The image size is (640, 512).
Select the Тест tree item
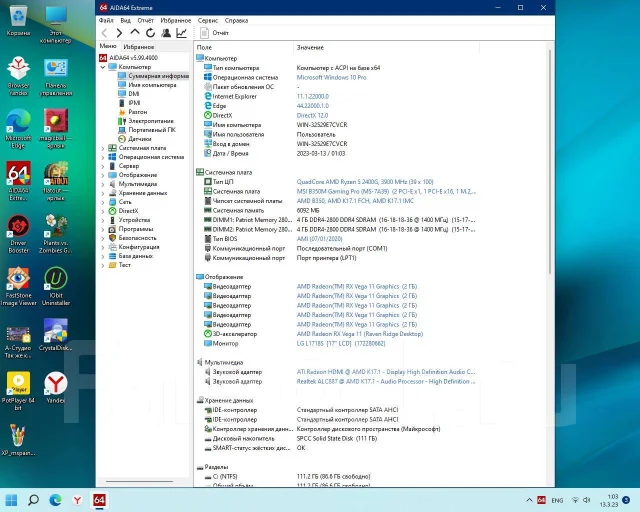(120, 265)
